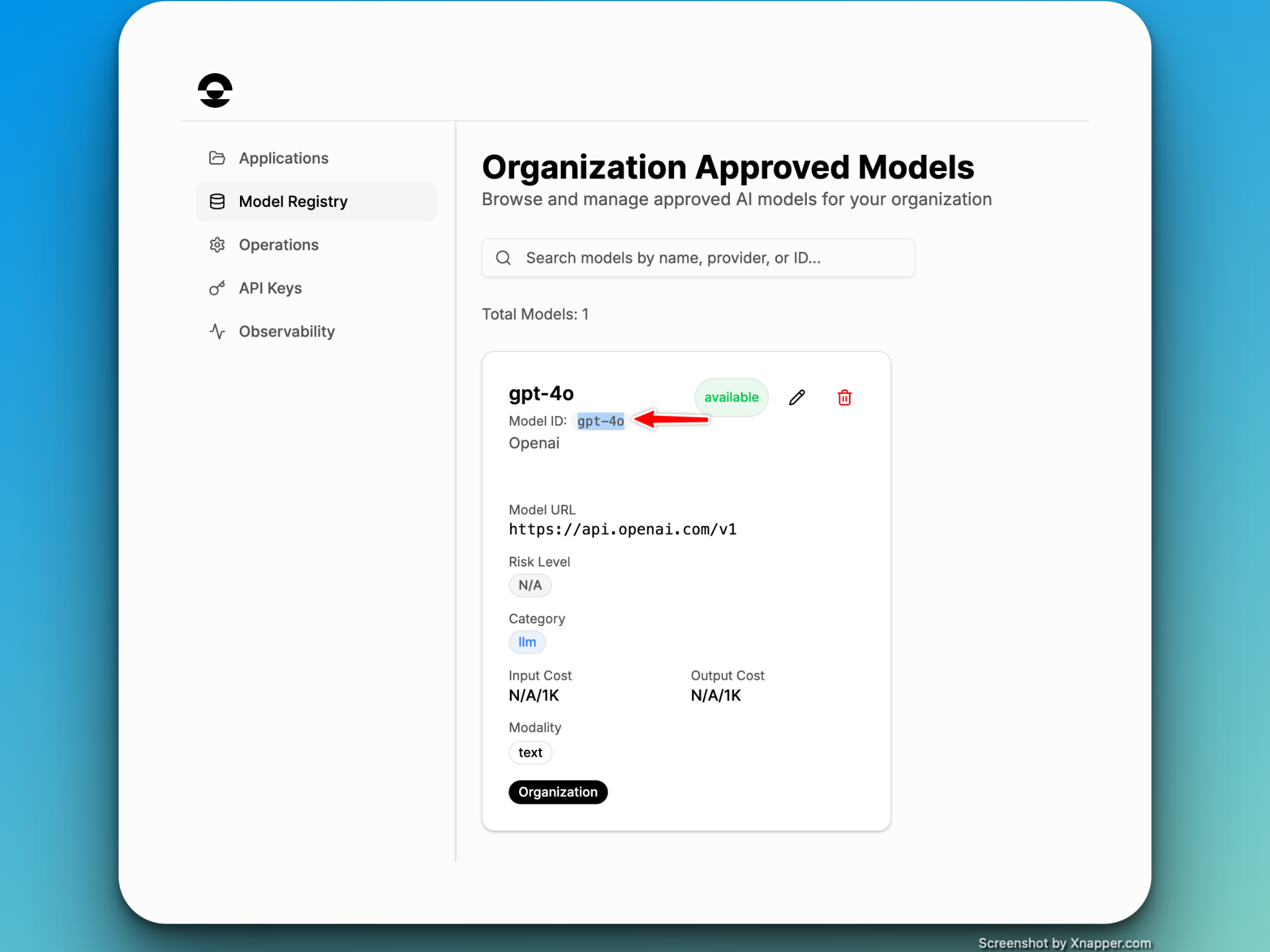Delete gpt-4o model with trash icon
Viewport: 1270px width, 952px height.
point(844,397)
